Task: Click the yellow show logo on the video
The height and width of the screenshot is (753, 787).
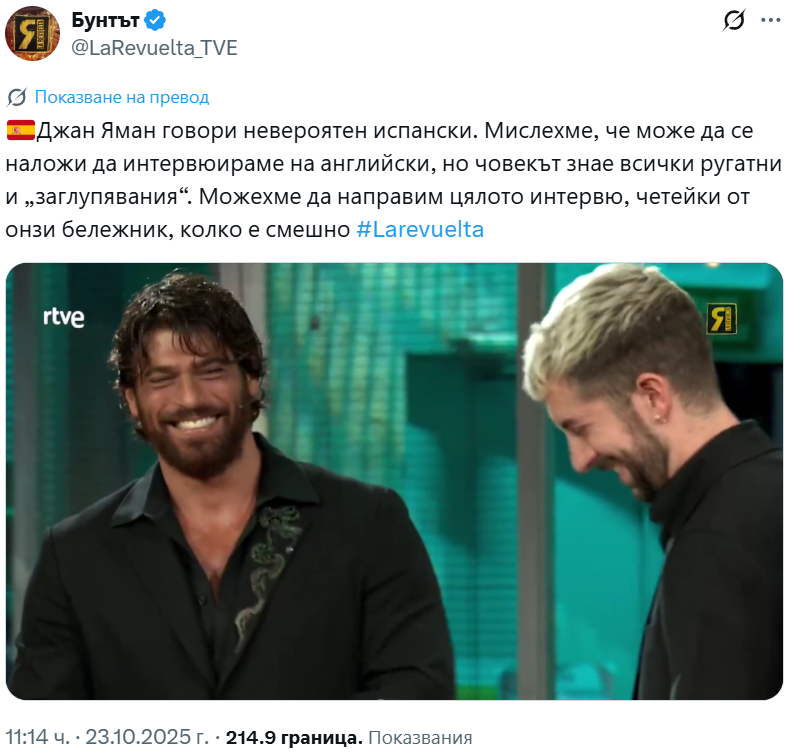Action: point(722,318)
